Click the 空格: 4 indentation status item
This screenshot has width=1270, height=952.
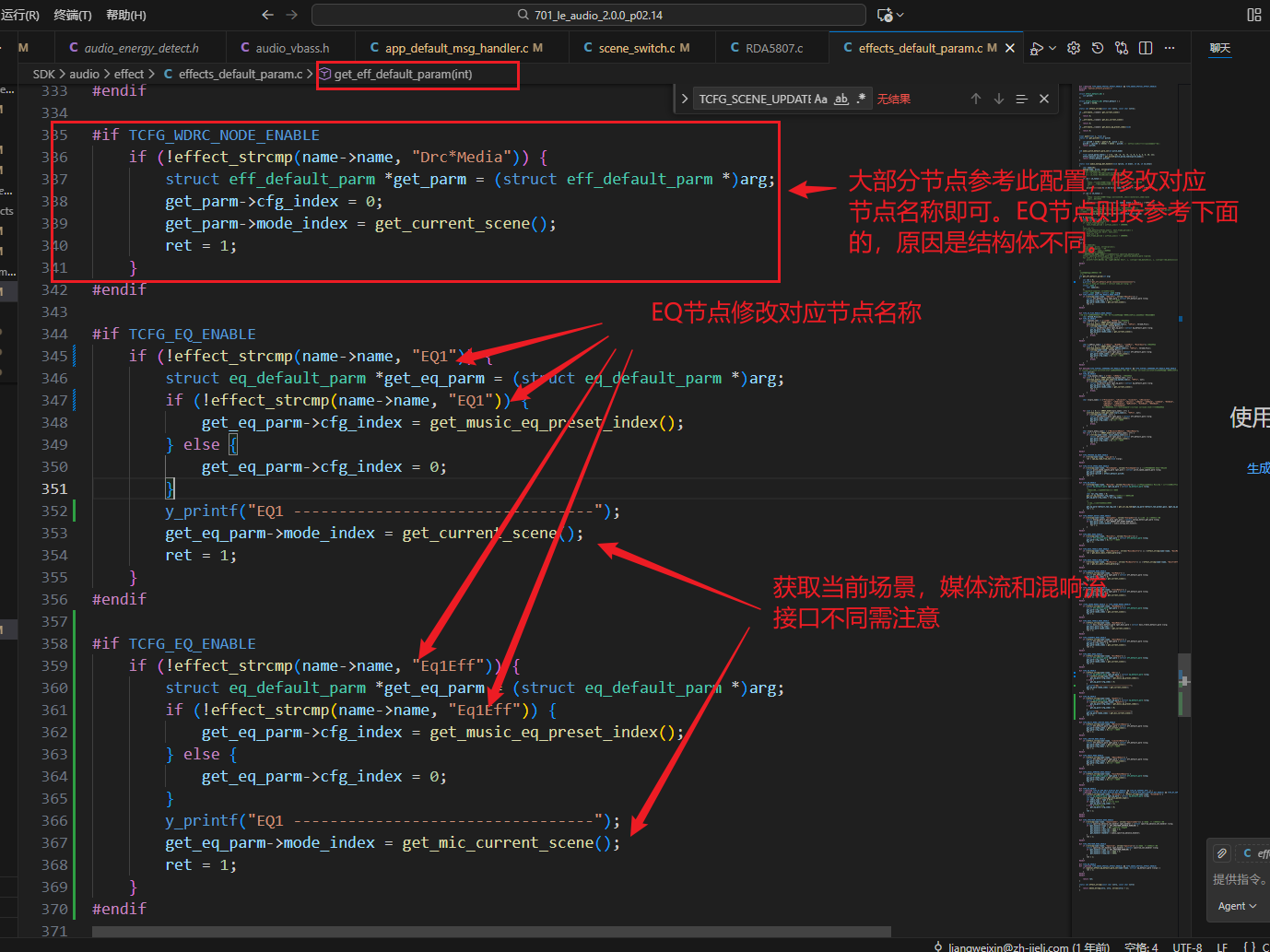click(x=1141, y=946)
